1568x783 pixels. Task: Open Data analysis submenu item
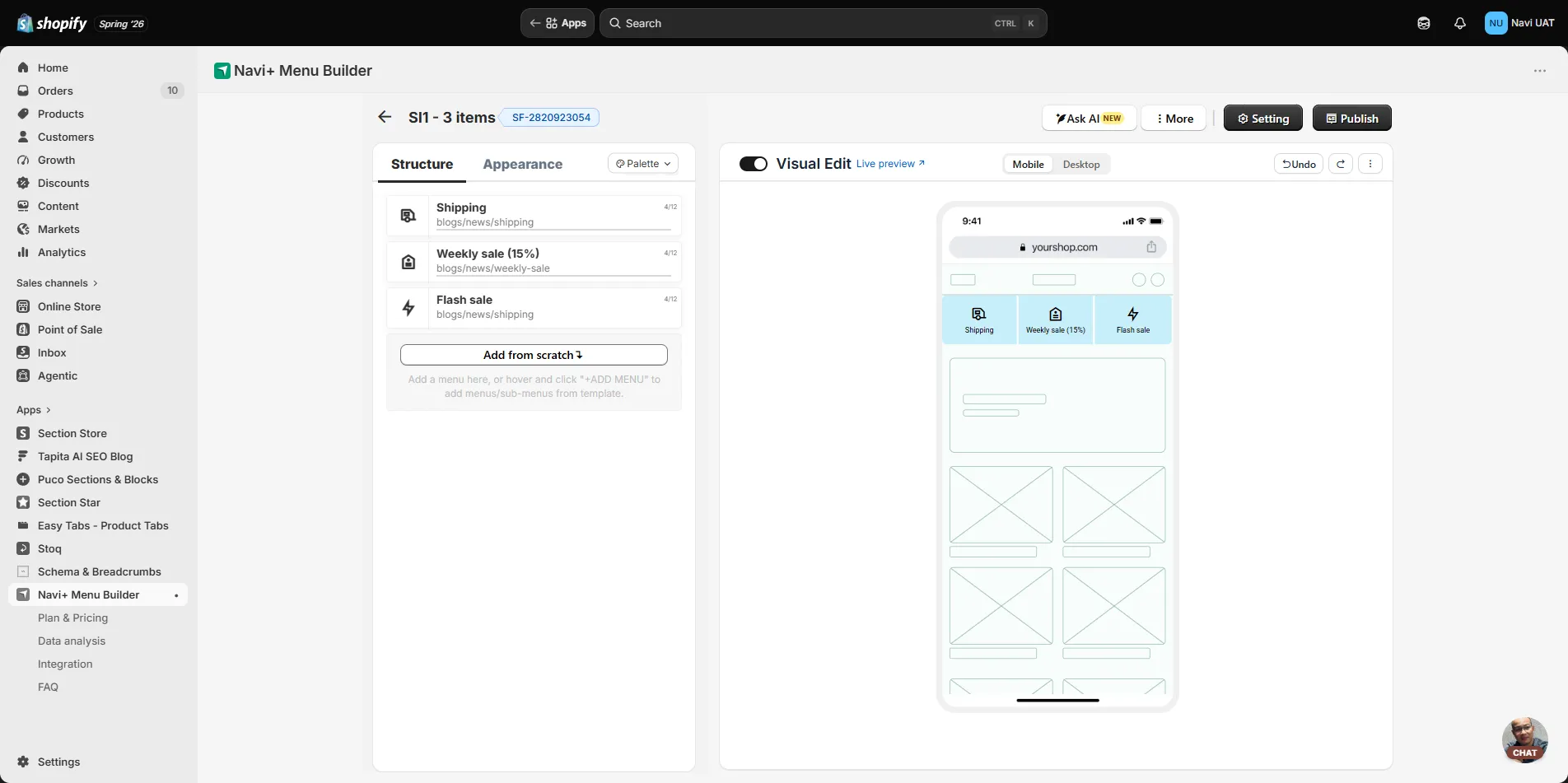point(72,641)
